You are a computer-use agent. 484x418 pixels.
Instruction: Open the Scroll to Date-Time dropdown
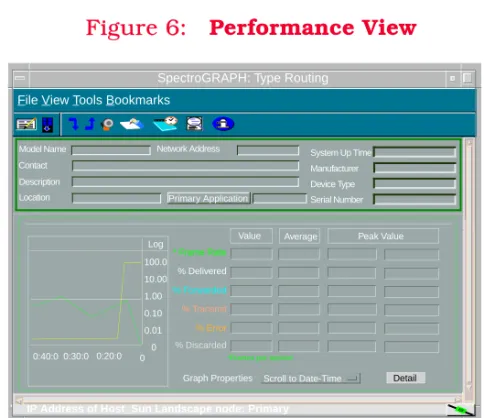pyautogui.click(x=311, y=378)
